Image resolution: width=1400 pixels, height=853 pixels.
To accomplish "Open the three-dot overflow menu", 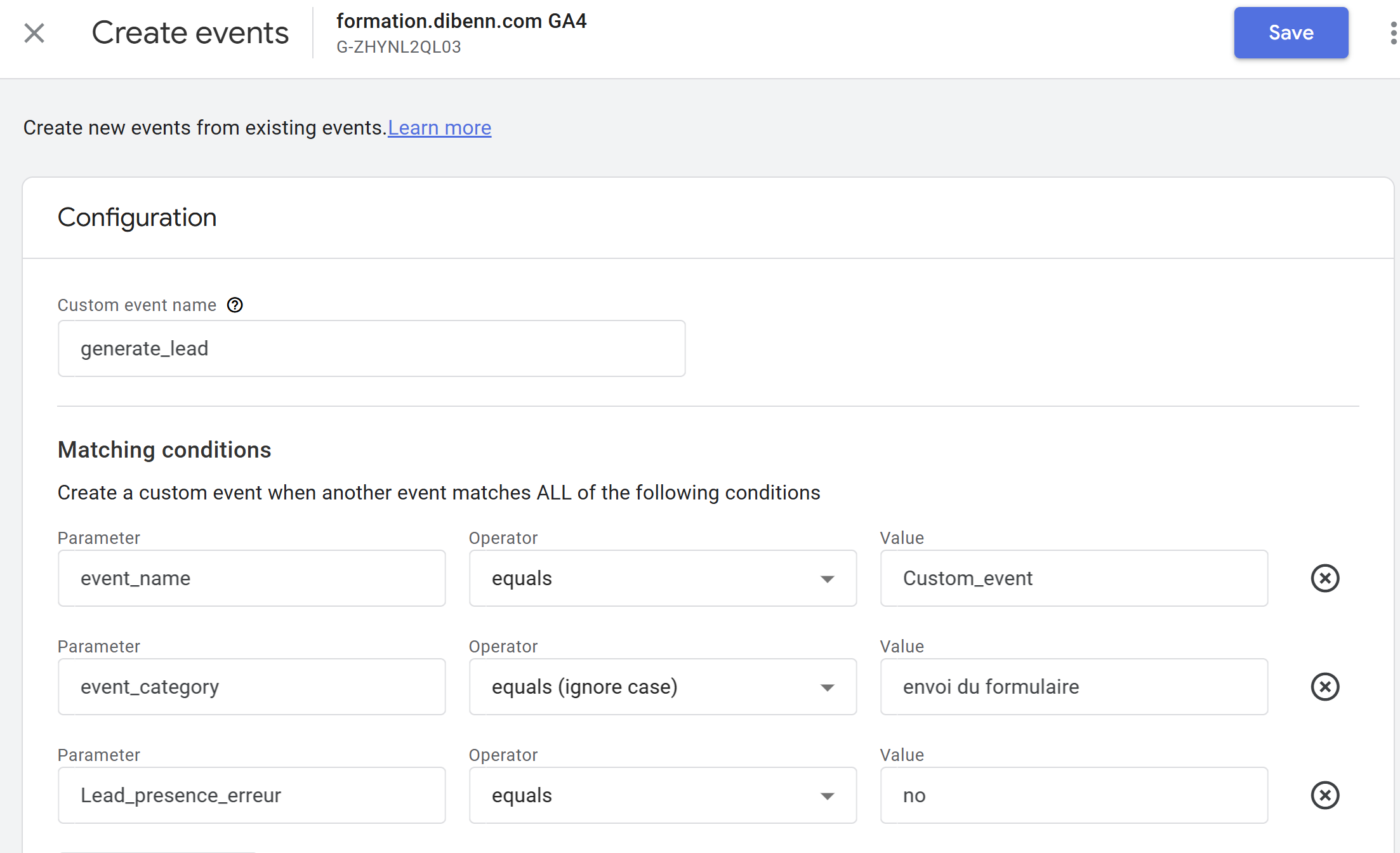I will tap(1393, 33).
